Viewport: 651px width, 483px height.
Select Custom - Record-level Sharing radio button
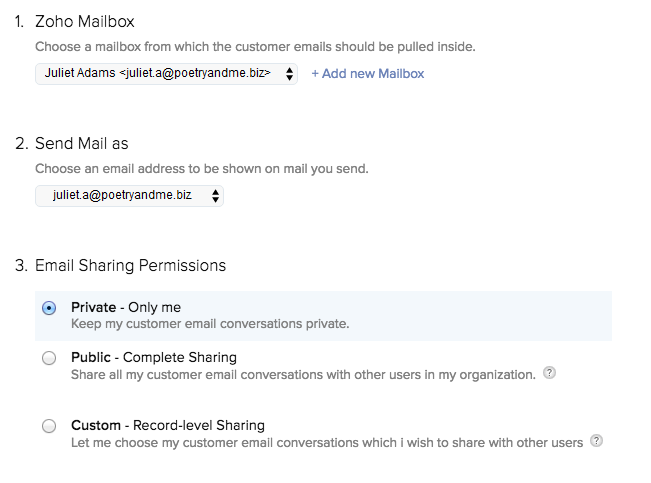pyautogui.click(x=49, y=426)
